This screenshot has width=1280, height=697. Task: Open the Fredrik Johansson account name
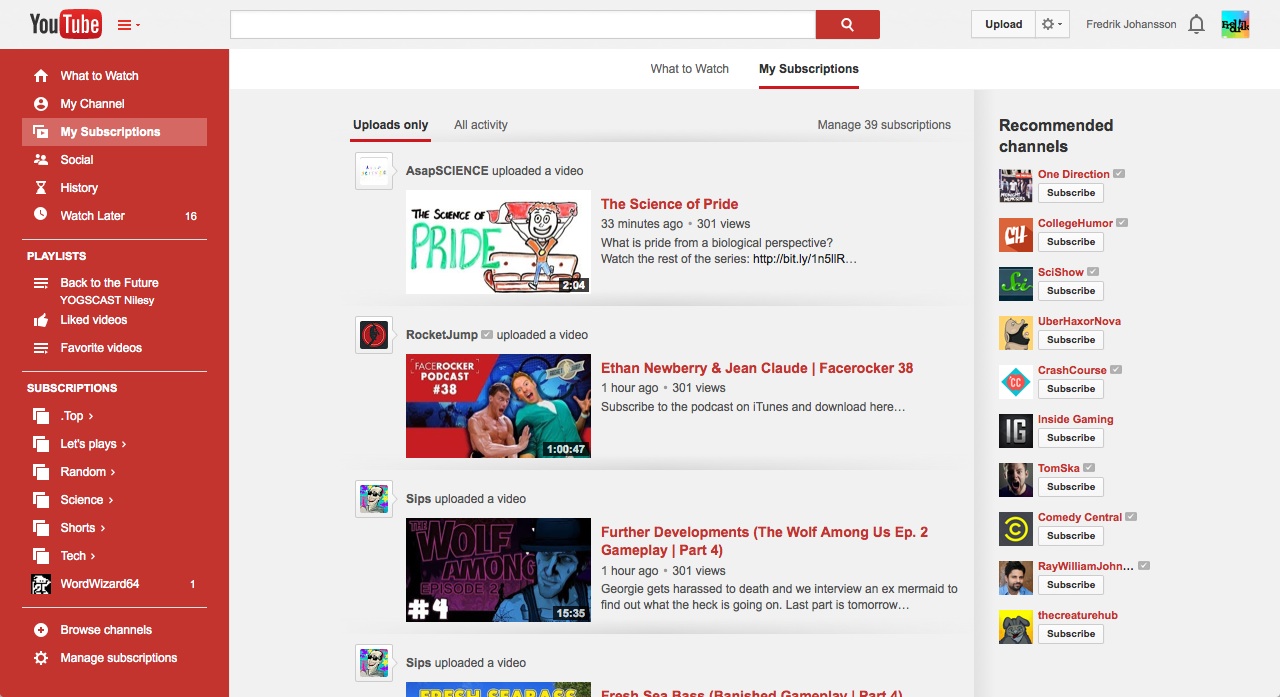click(x=1131, y=24)
